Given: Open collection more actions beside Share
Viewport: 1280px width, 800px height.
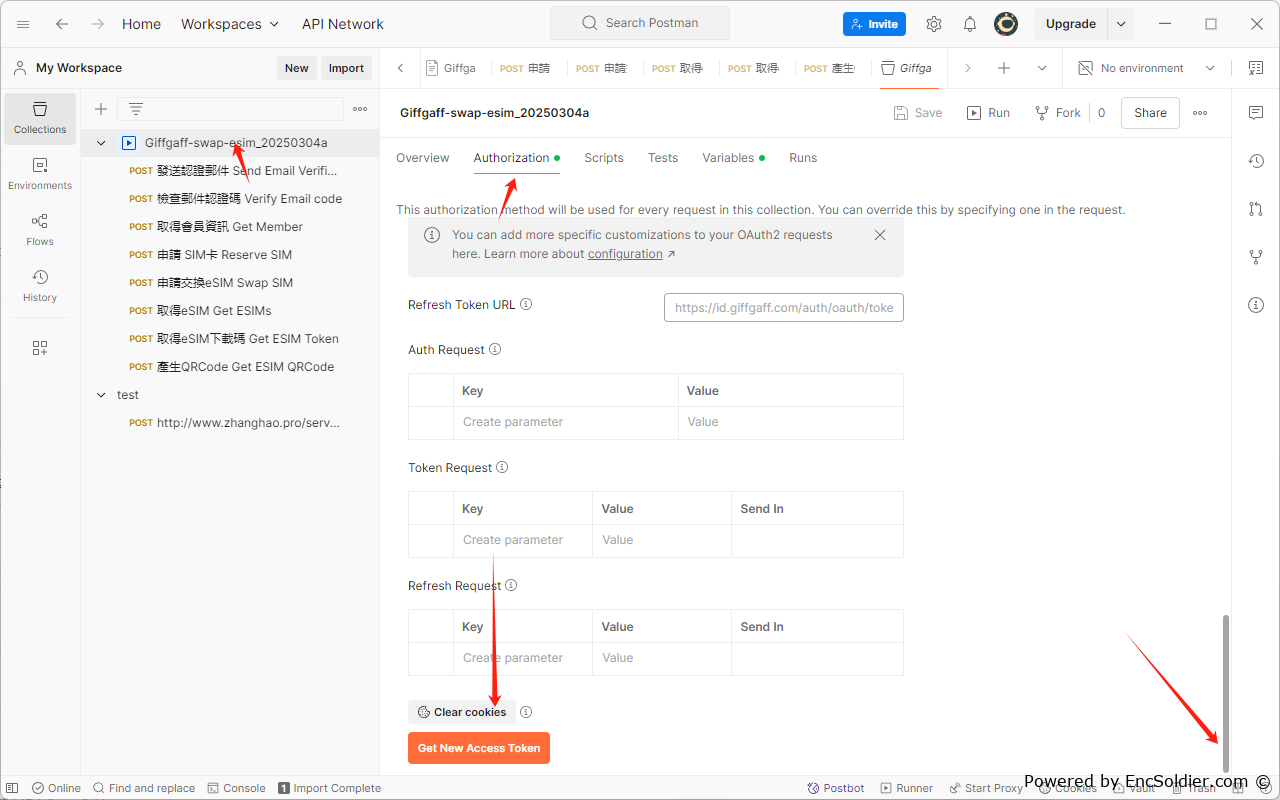Looking at the screenshot, I should (x=1200, y=113).
